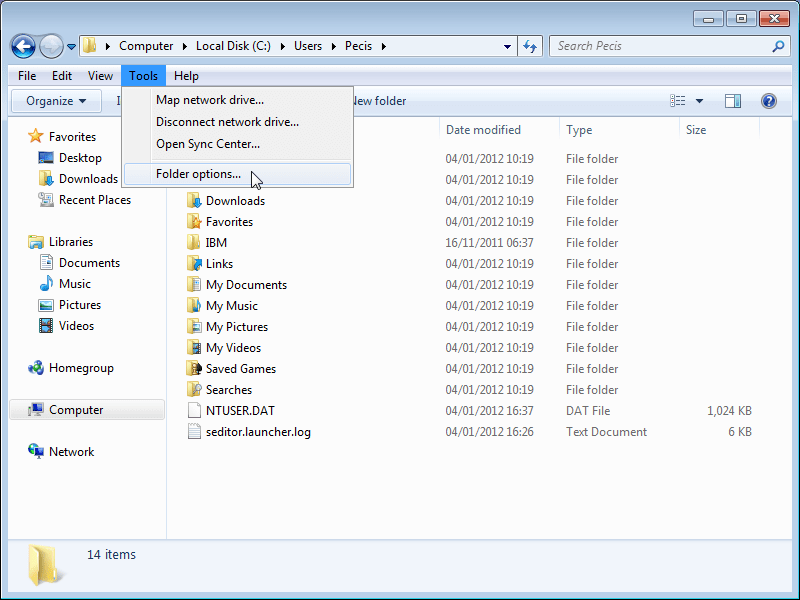Click the My Documents folder icon

click(x=194, y=284)
